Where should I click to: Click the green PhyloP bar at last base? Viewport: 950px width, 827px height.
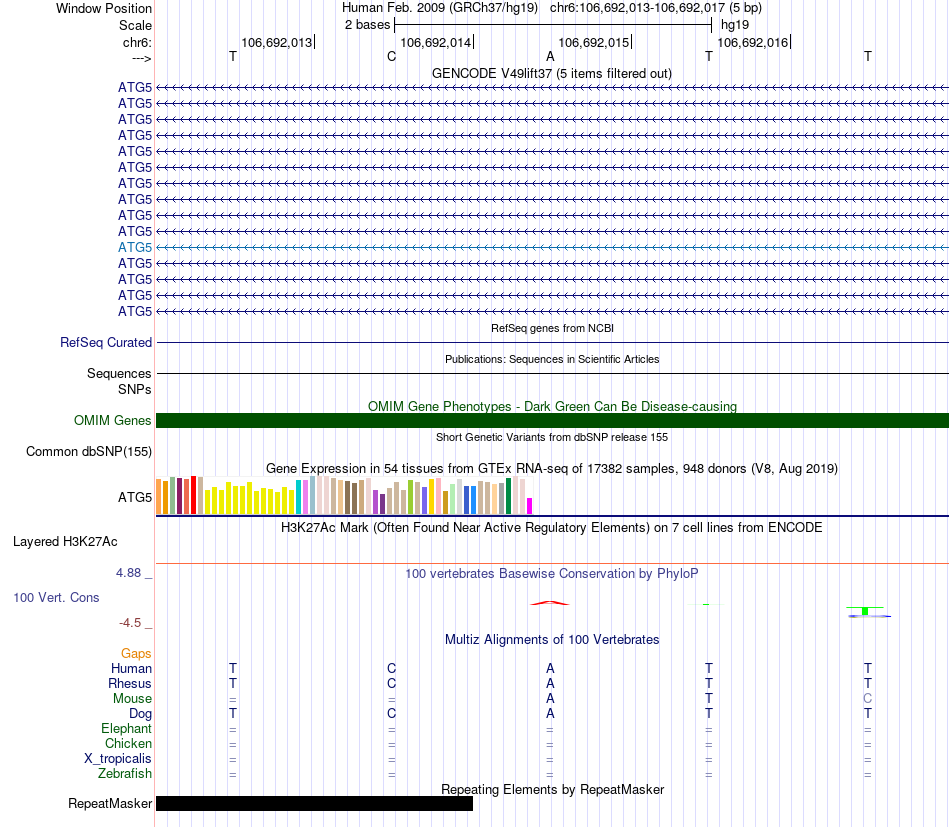click(x=865, y=611)
